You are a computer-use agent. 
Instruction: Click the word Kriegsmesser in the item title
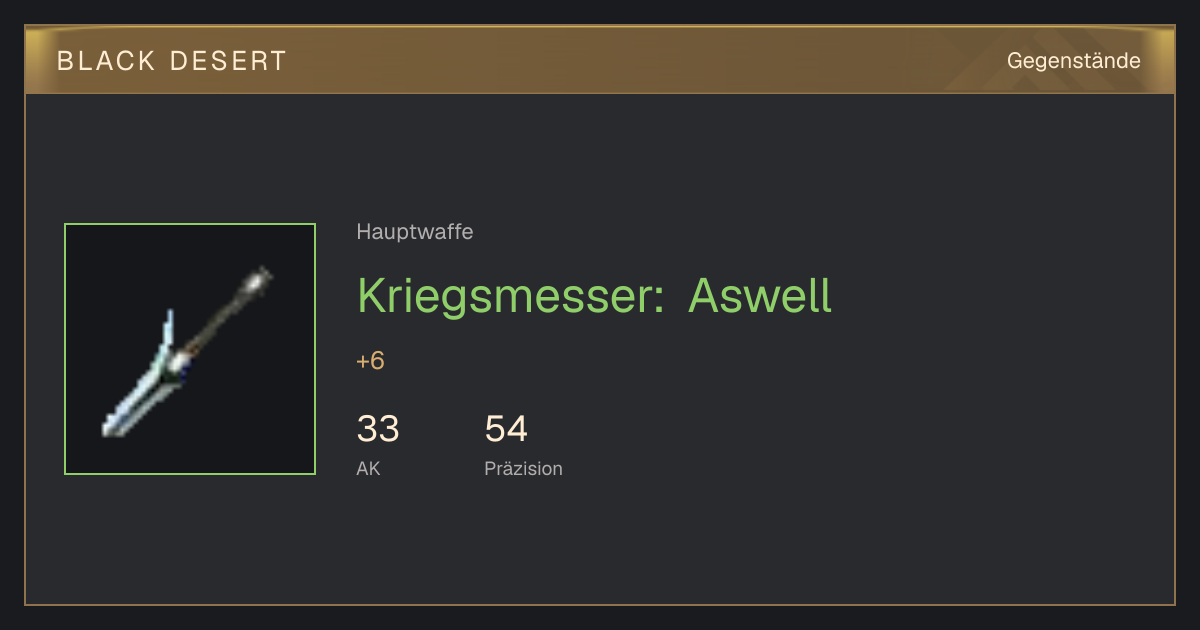click(510, 295)
